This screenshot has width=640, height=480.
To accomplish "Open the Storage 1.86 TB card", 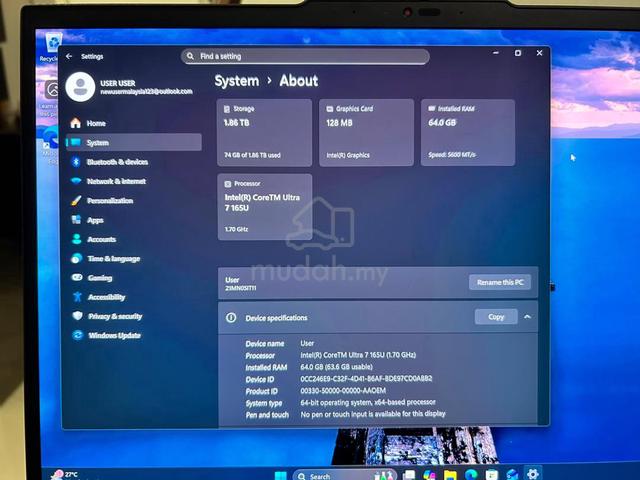I will [x=264, y=133].
